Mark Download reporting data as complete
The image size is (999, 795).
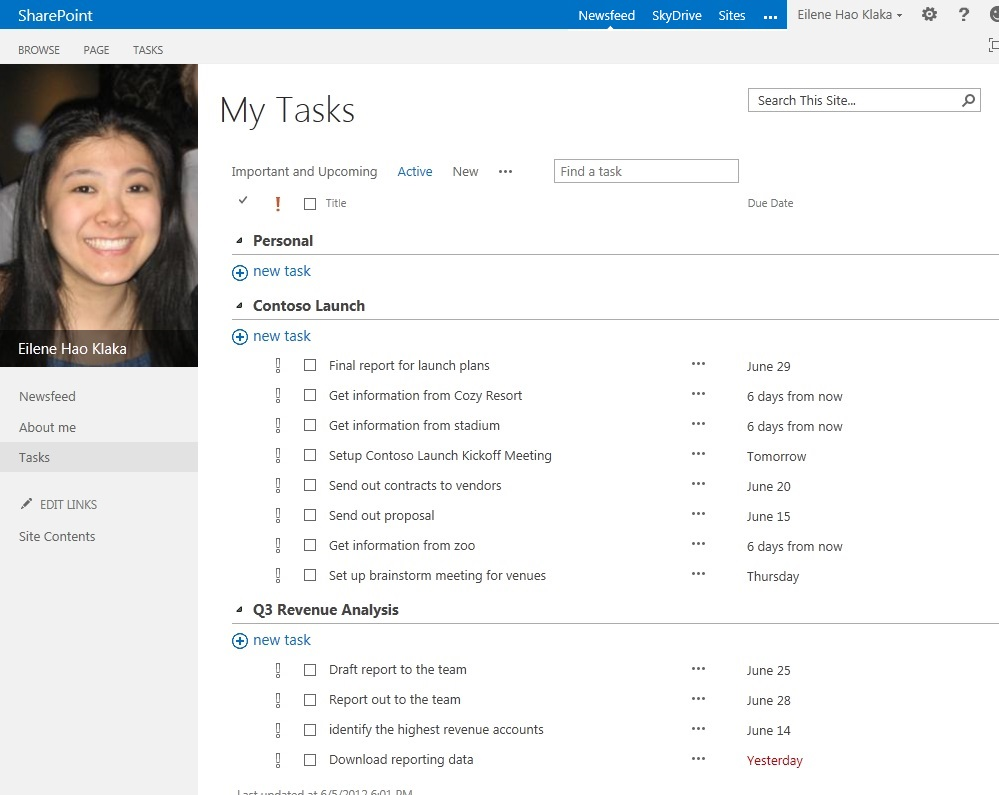(x=310, y=759)
